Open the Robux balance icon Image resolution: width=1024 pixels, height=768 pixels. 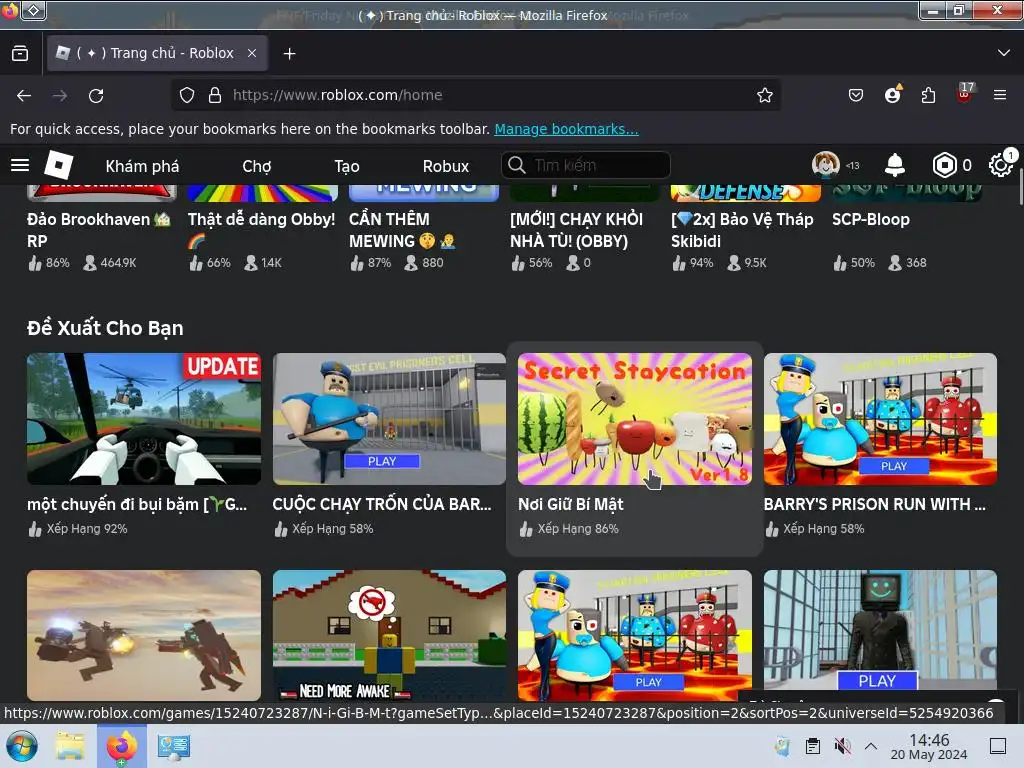[944, 165]
